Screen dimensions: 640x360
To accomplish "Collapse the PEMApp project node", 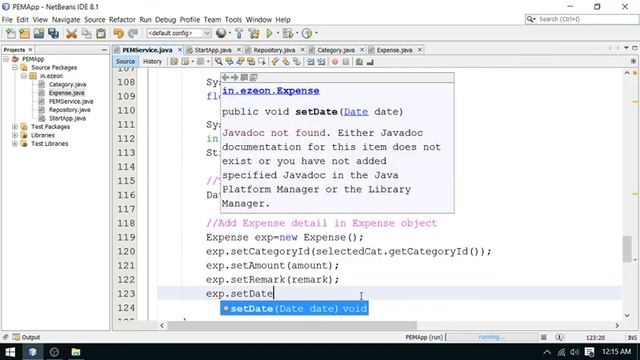I will [x=6, y=59].
